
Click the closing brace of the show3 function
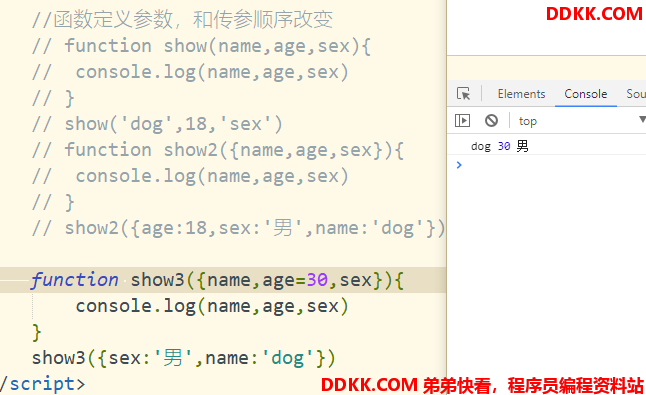[x=37, y=332]
